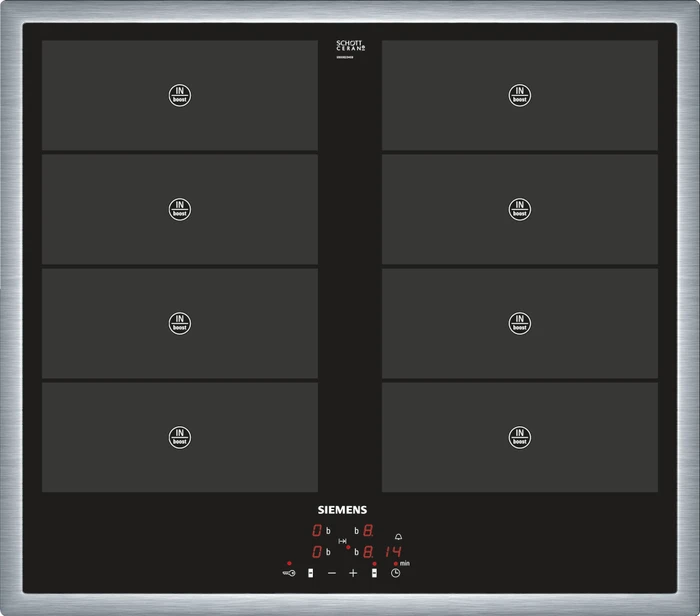
Task: Tap IN boost symbol, left column second zone
Action: click(x=180, y=209)
